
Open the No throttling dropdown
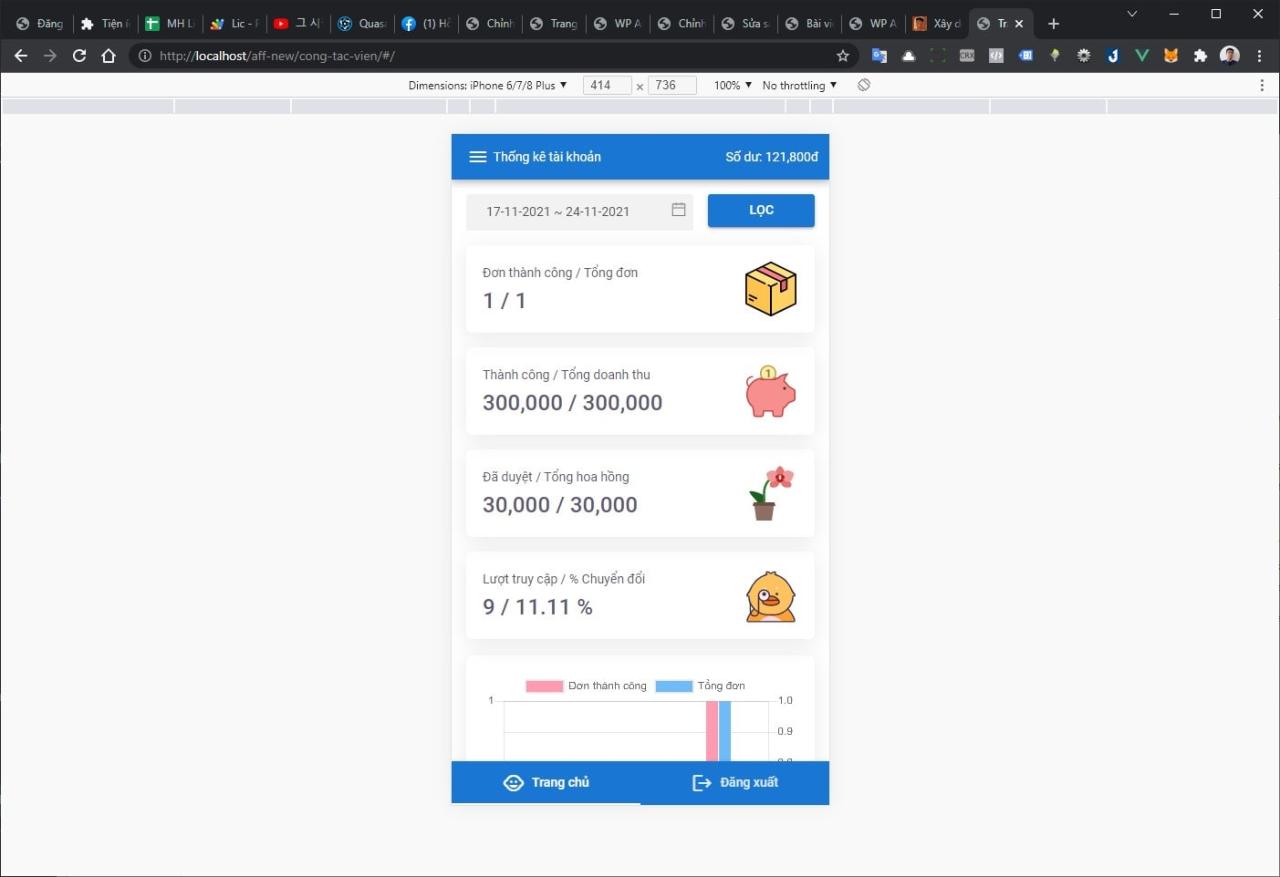798,85
